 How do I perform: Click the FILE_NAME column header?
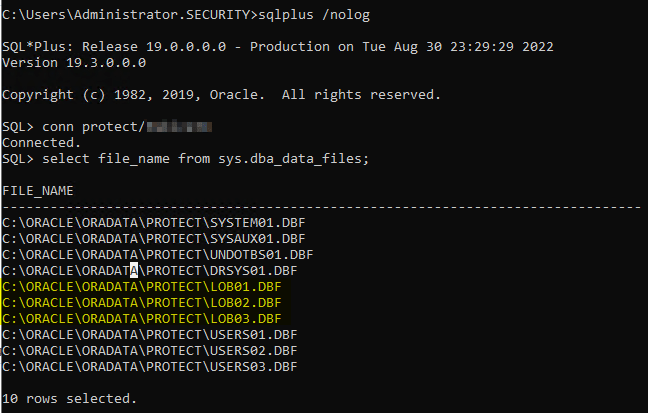38,190
